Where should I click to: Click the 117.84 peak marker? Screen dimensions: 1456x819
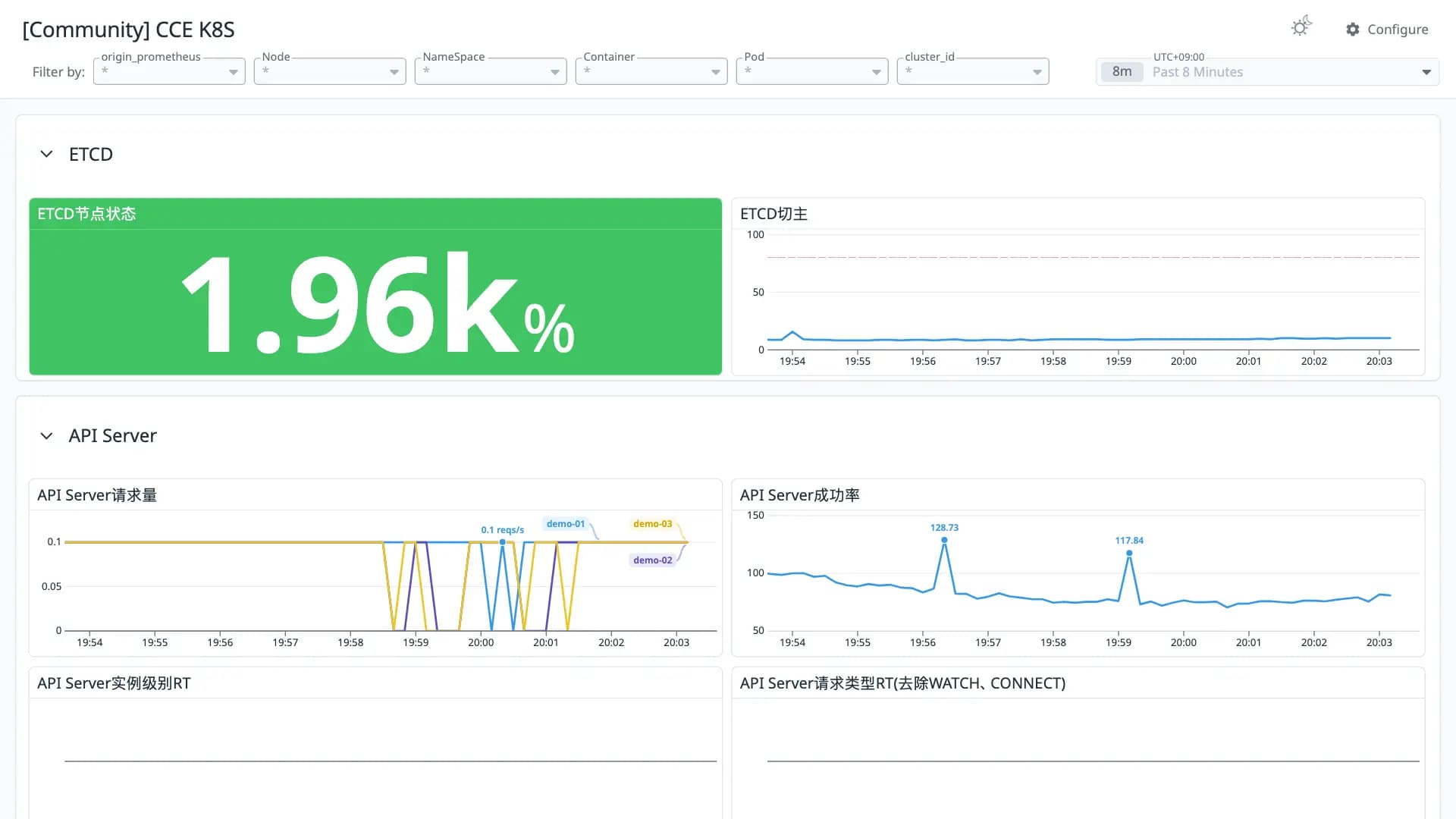pos(1129,553)
